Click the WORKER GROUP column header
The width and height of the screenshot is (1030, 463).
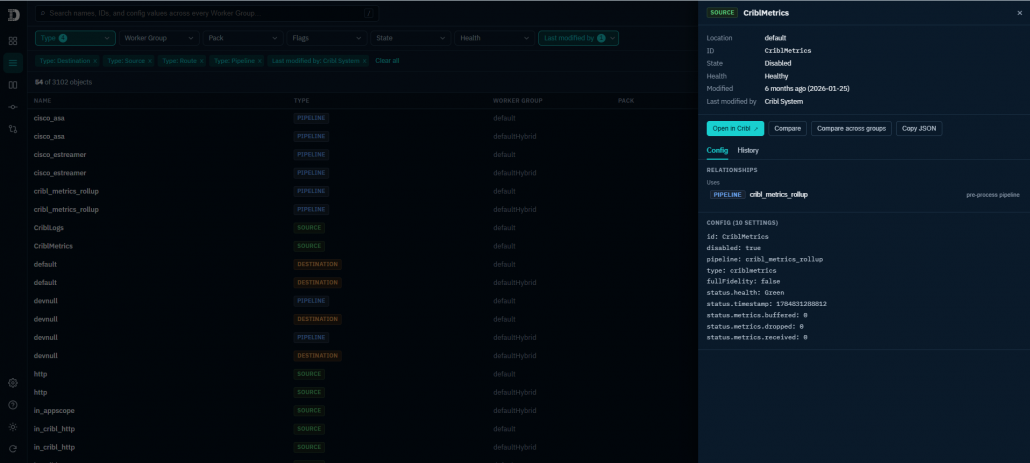click(x=518, y=101)
